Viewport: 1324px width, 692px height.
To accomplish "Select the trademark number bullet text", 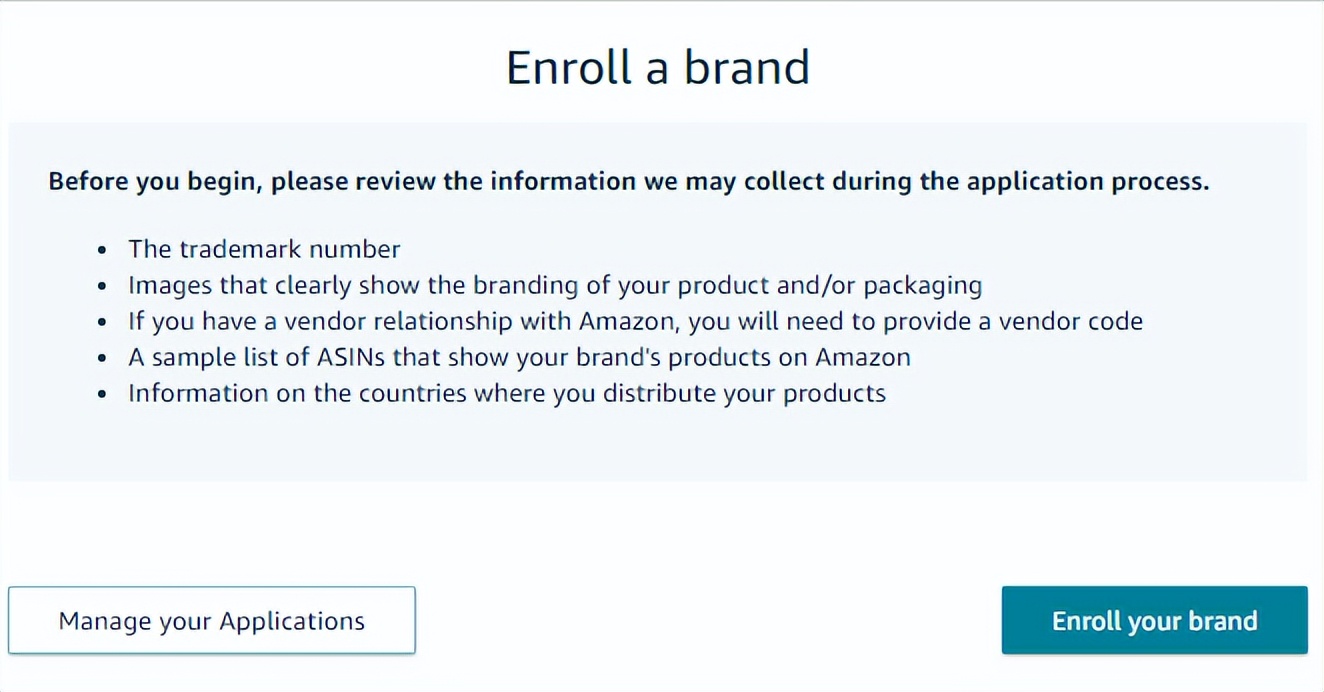I will pos(264,249).
